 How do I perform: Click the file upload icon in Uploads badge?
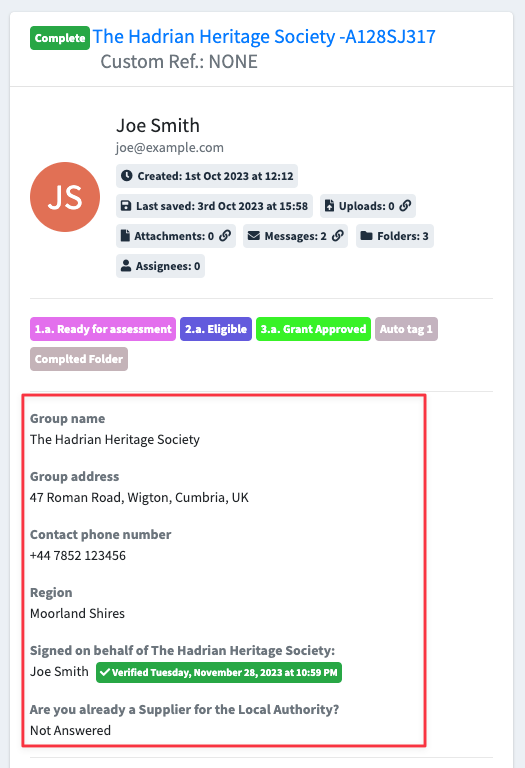[330, 206]
